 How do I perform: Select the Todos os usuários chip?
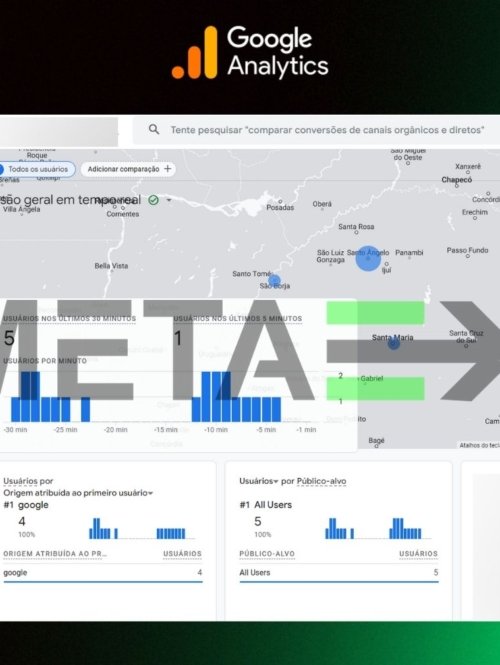point(37,169)
